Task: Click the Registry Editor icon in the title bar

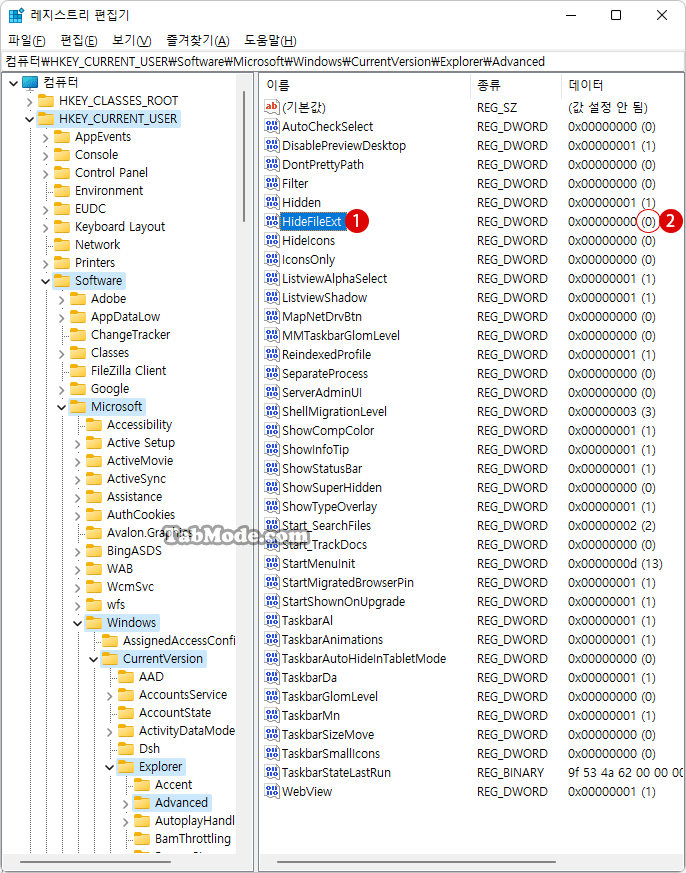Action: pyautogui.click(x=16, y=16)
